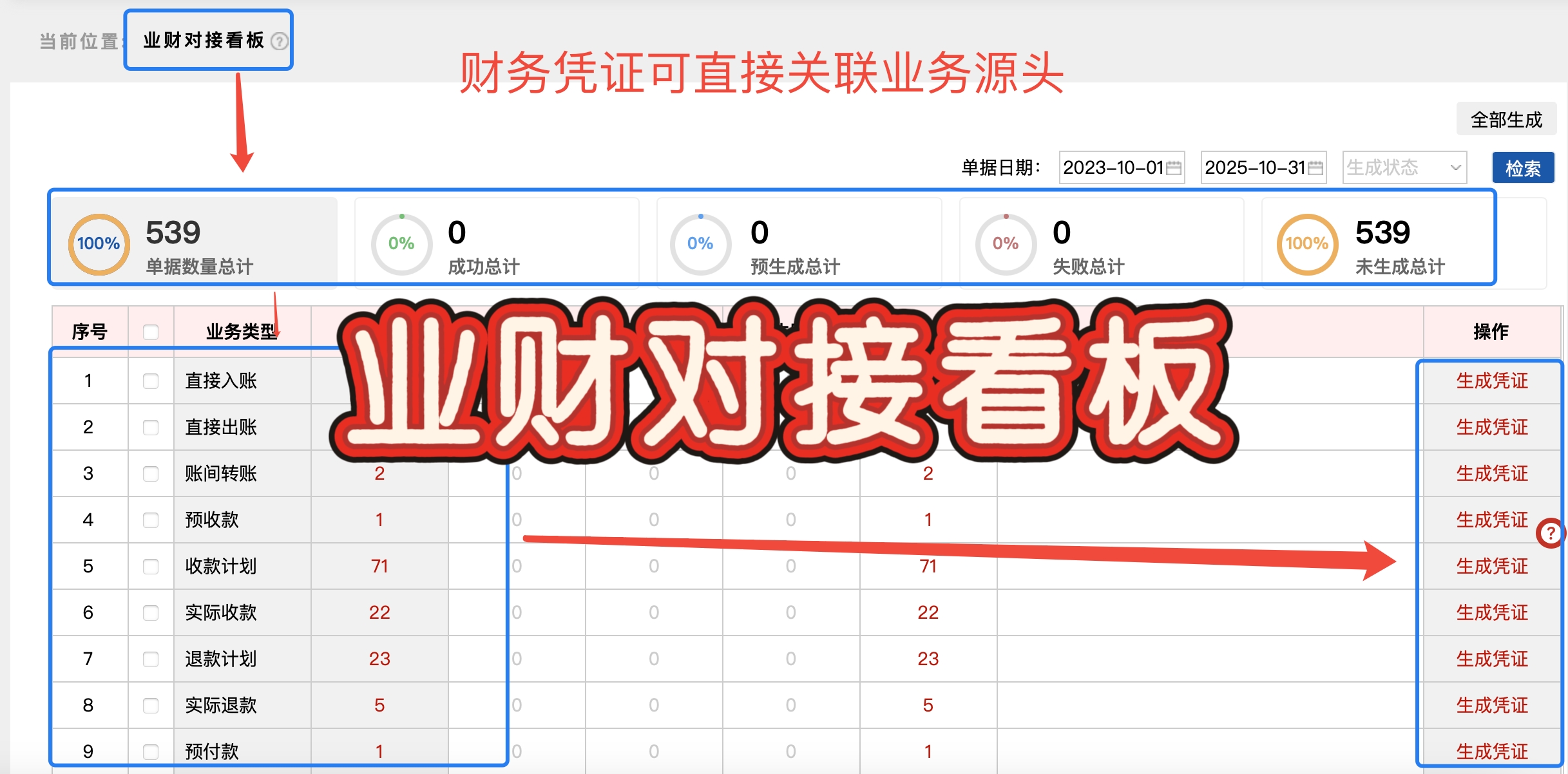Check the box for 直接出账 row
The height and width of the screenshot is (774, 1568).
(151, 428)
